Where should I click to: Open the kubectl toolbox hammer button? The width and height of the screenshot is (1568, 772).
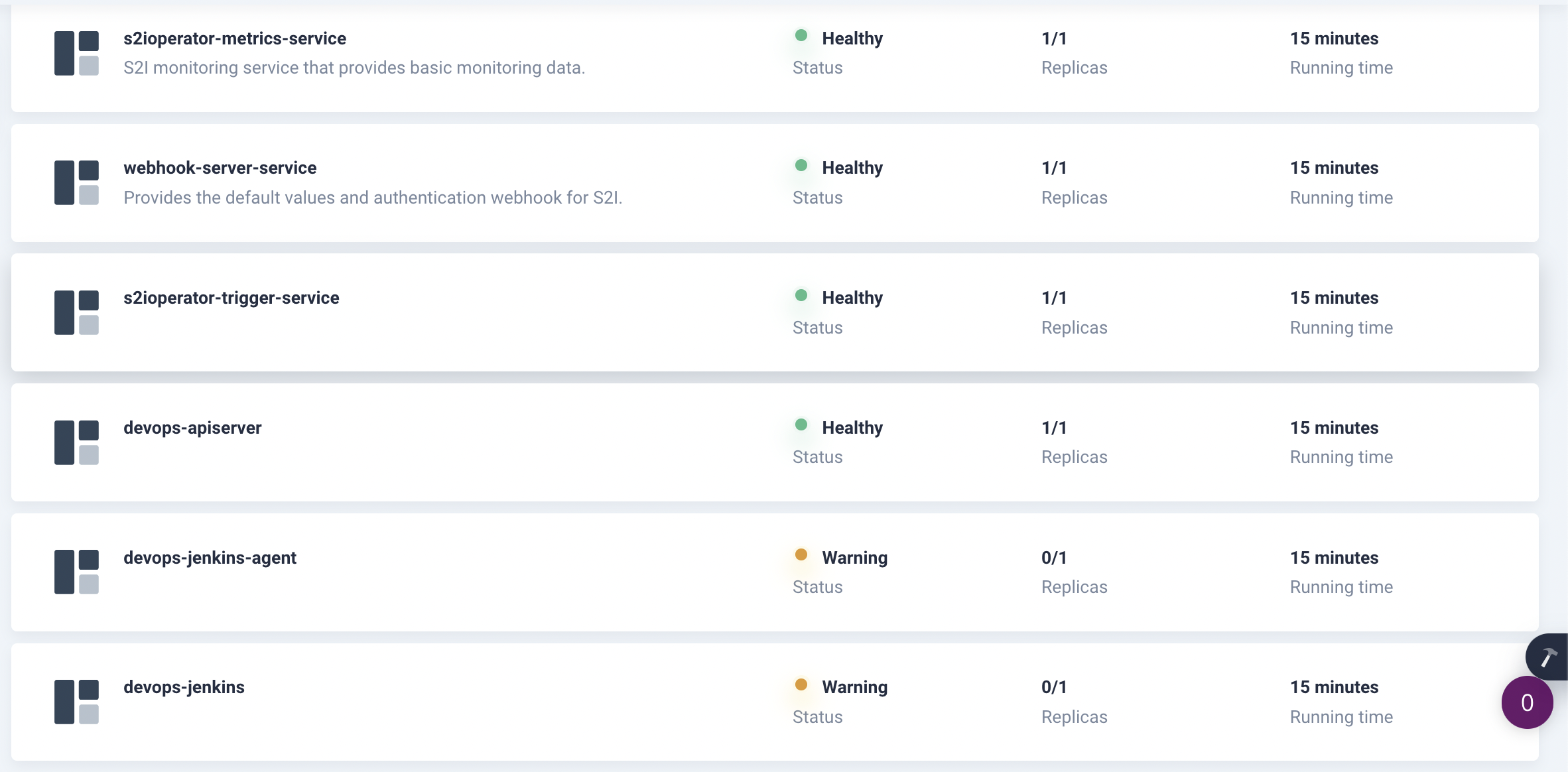coord(1549,657)
